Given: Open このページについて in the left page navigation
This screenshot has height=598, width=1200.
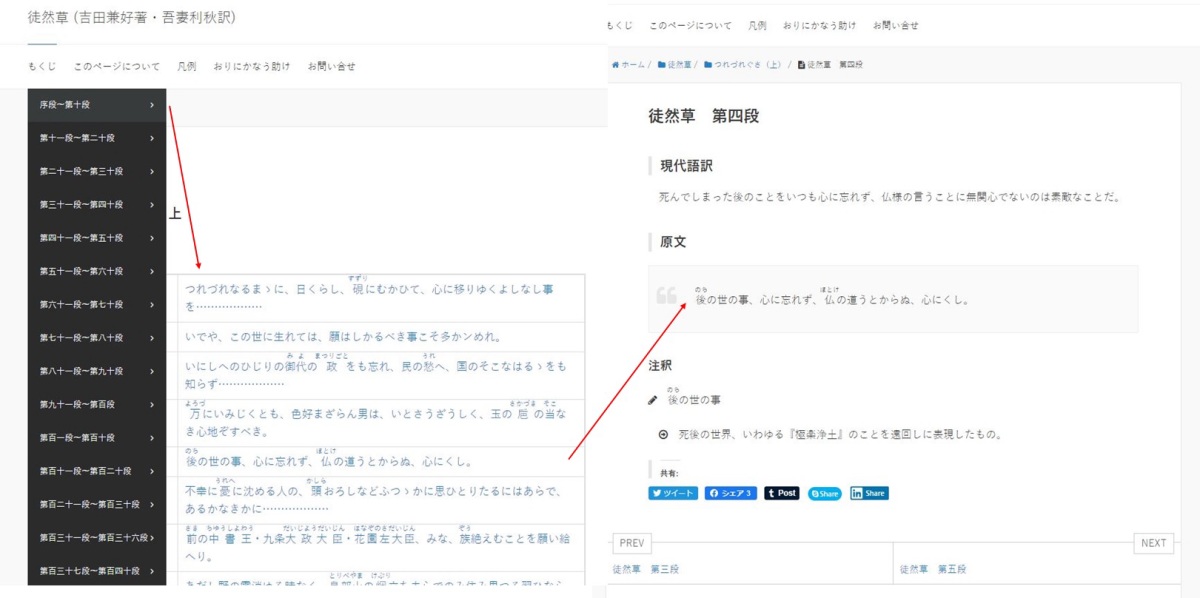Looking at the screenshot, I should click(116, 67).
